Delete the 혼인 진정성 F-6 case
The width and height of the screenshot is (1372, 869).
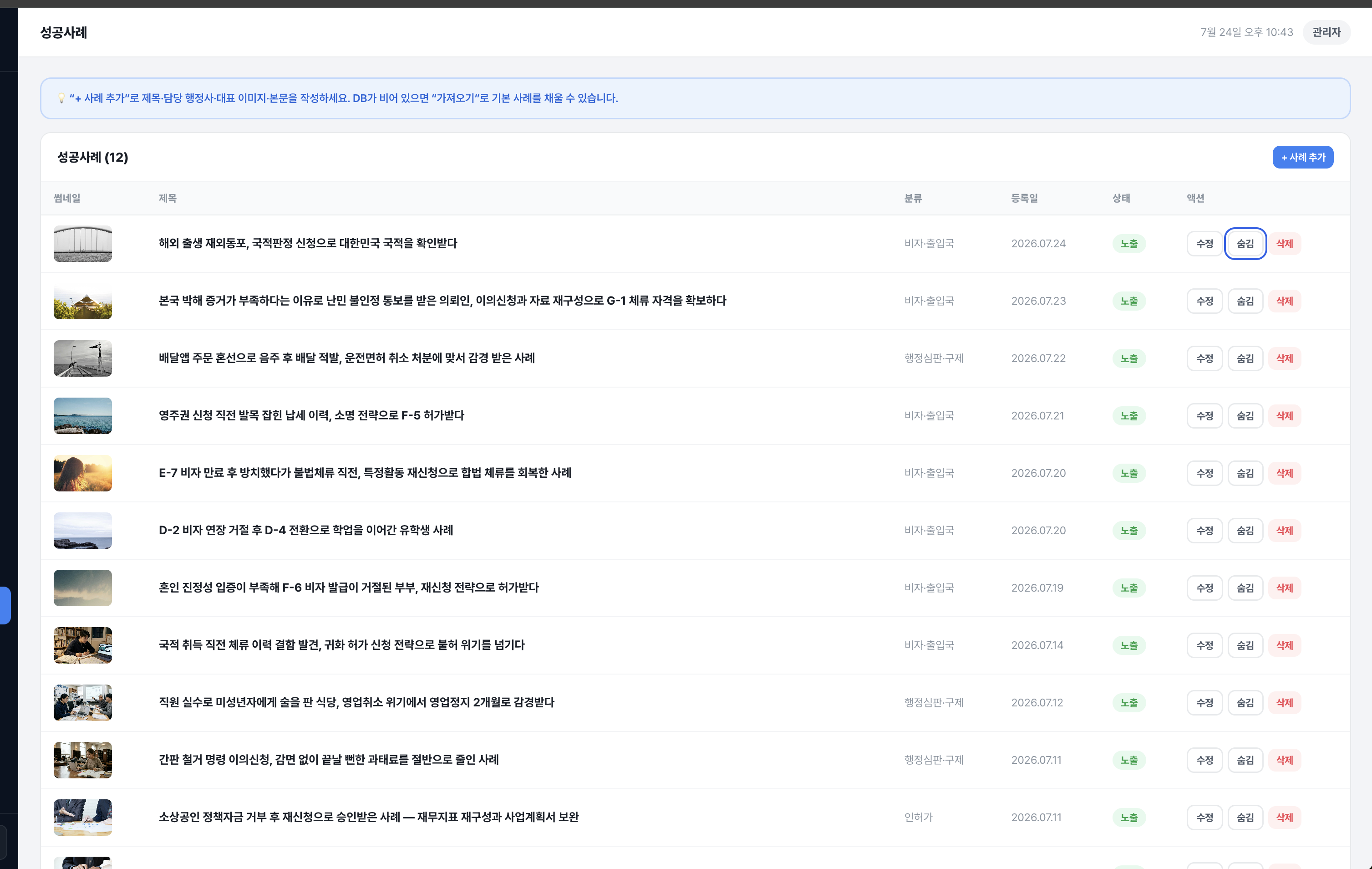pos(1284,588)
